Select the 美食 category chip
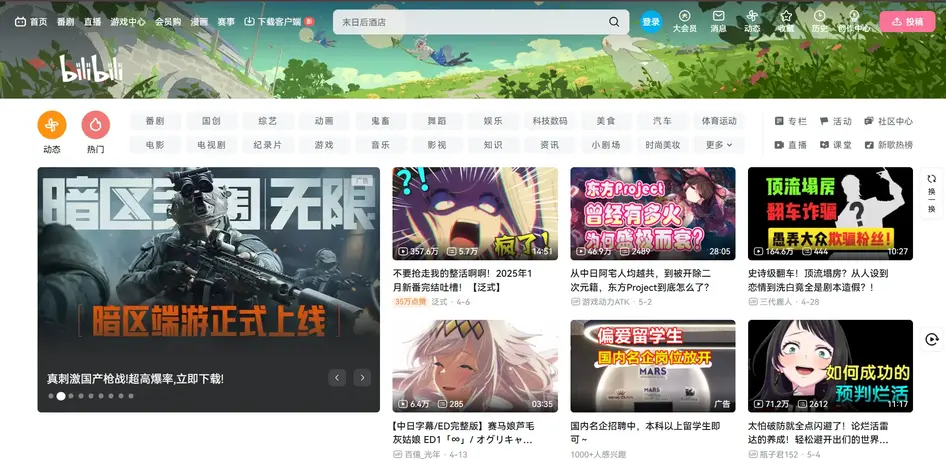This screenshot has height=459, width=946. 606,121
